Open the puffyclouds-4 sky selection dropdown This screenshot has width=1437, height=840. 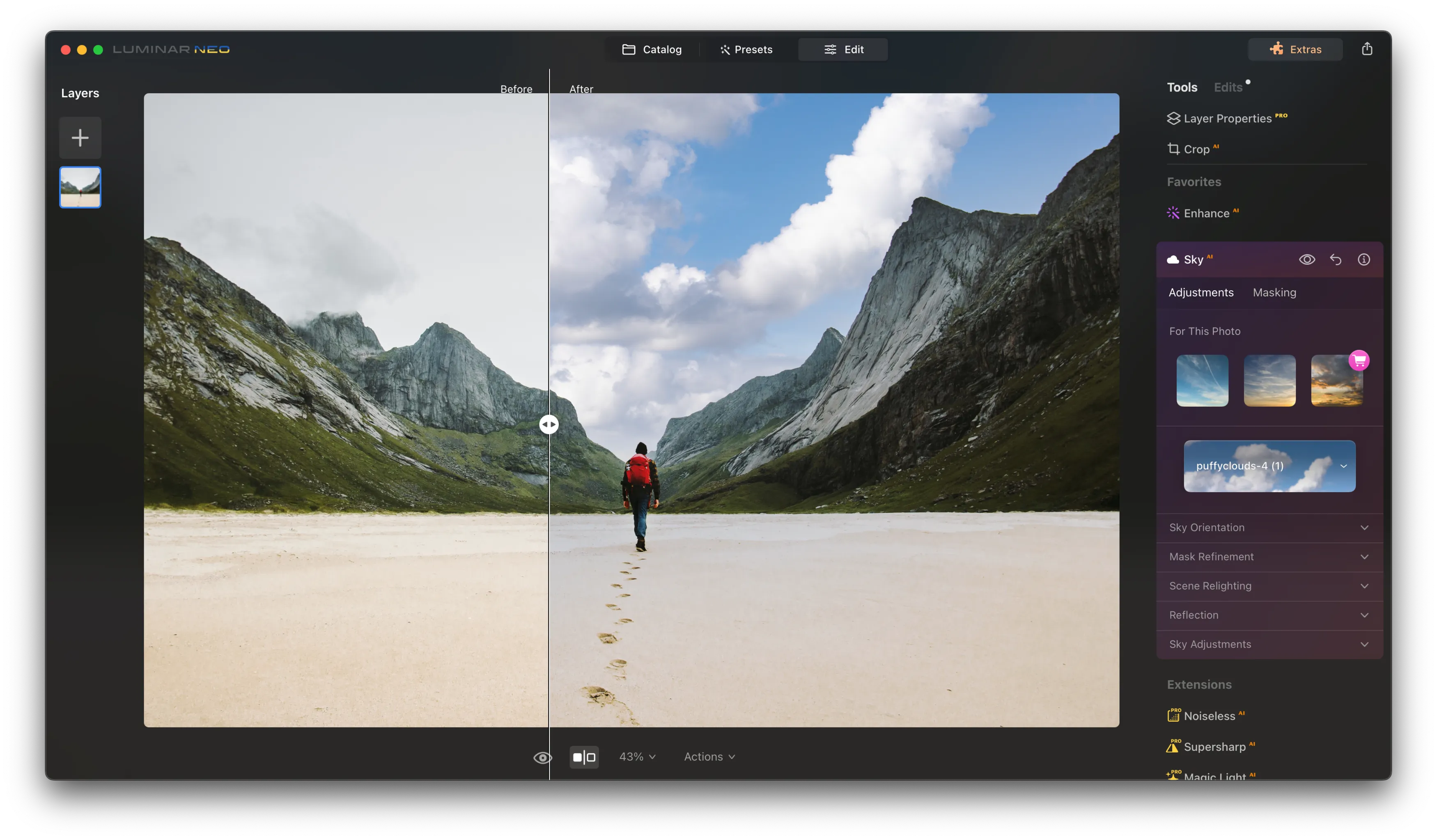click(x=1269, y=466)
